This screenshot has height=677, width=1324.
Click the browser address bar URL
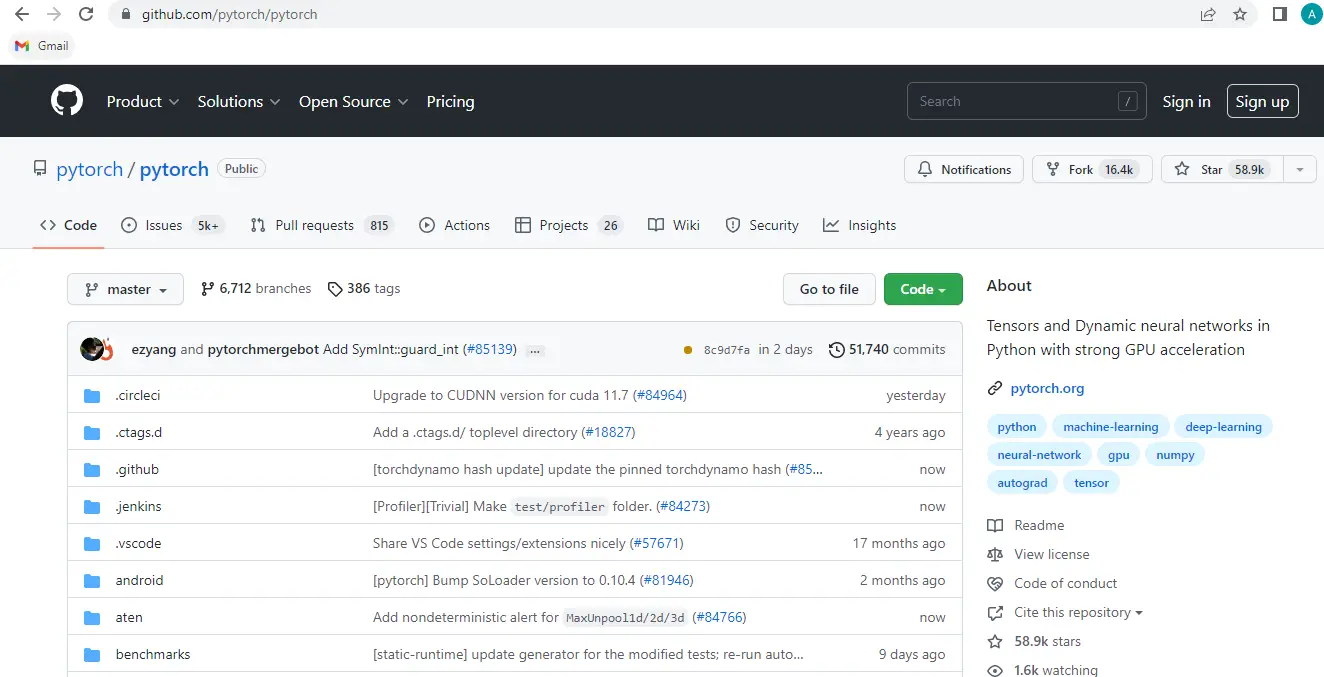click(230, 15)
